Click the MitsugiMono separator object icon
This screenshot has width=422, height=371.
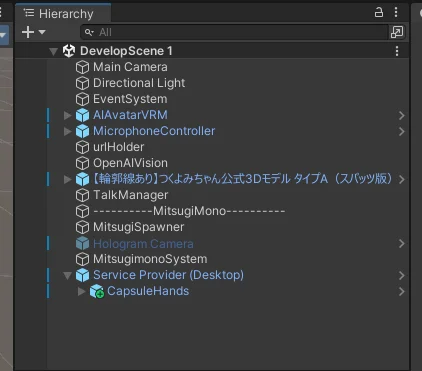click(x=82, y=211)
